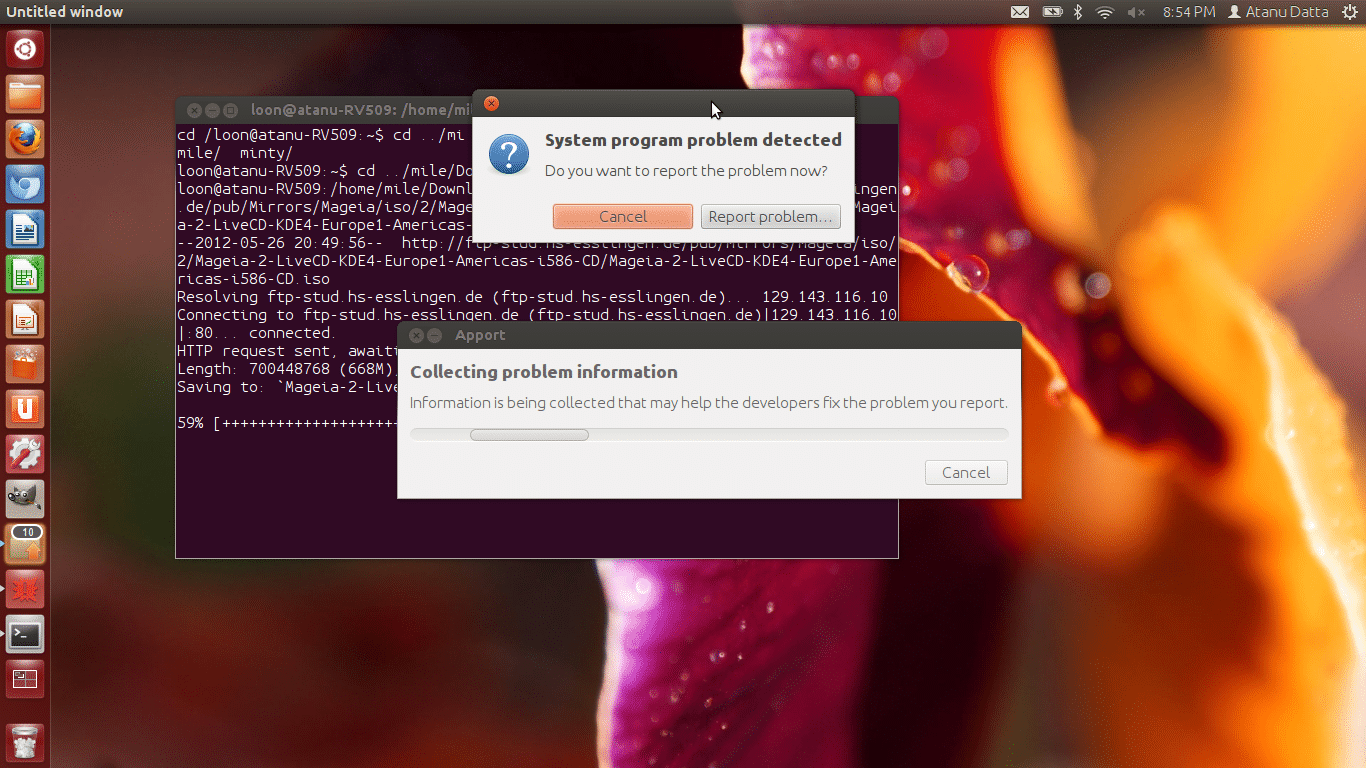Open the Files folder in the launcher

pyautogui.click(x=25, y=94)
